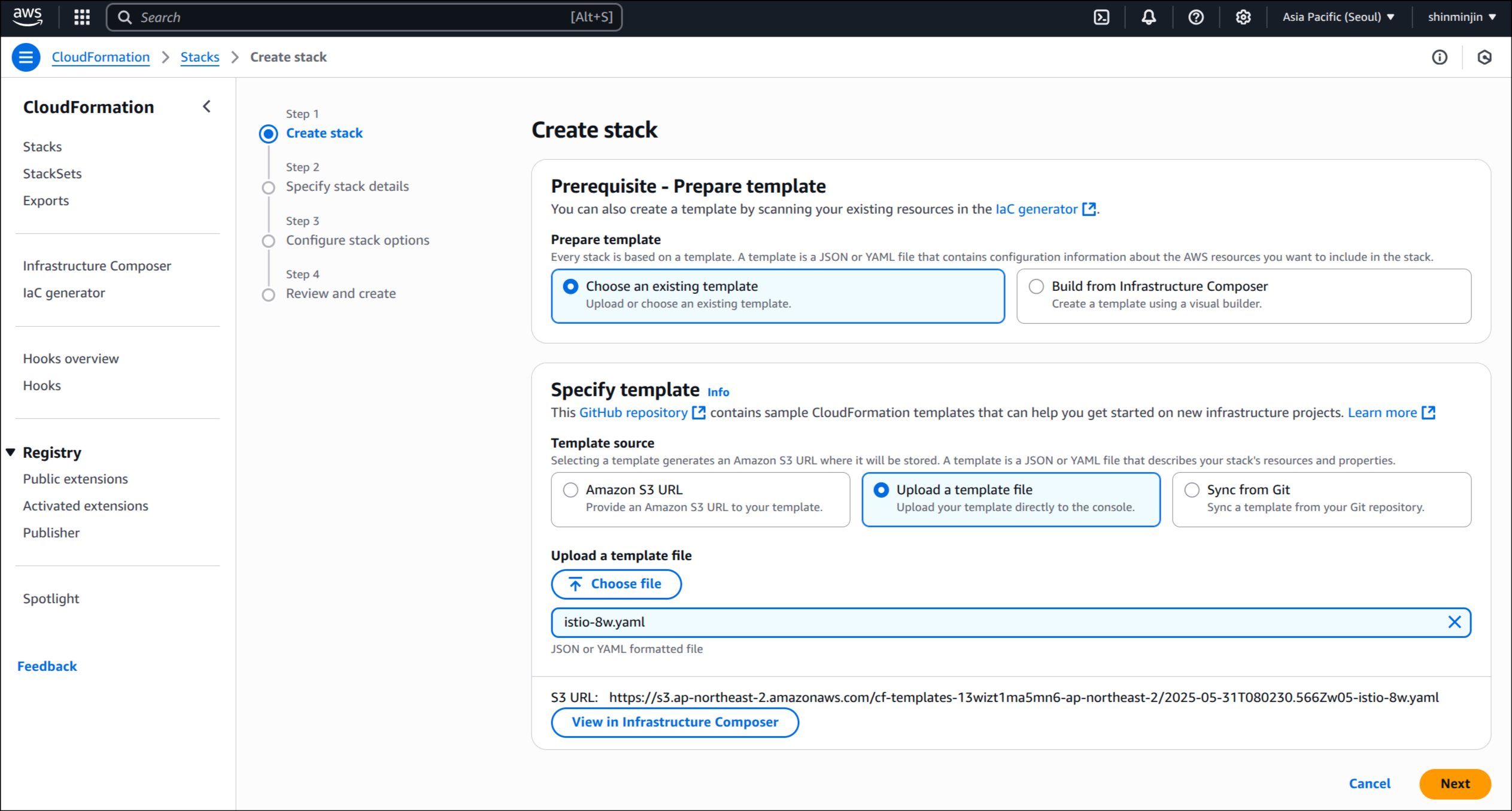1512x811 pixels.
Task: Click the Create stack step label
Action: pos(324,133)
